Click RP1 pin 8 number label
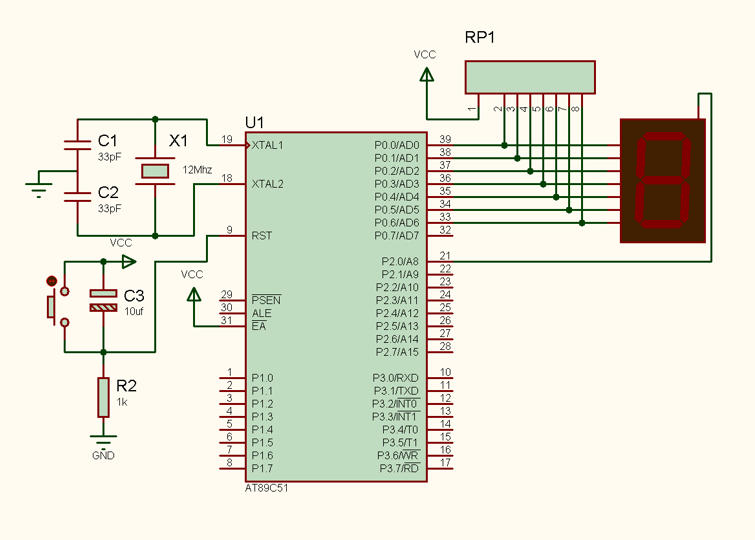This screenshot has width=755, height=540. click(575, 109)
